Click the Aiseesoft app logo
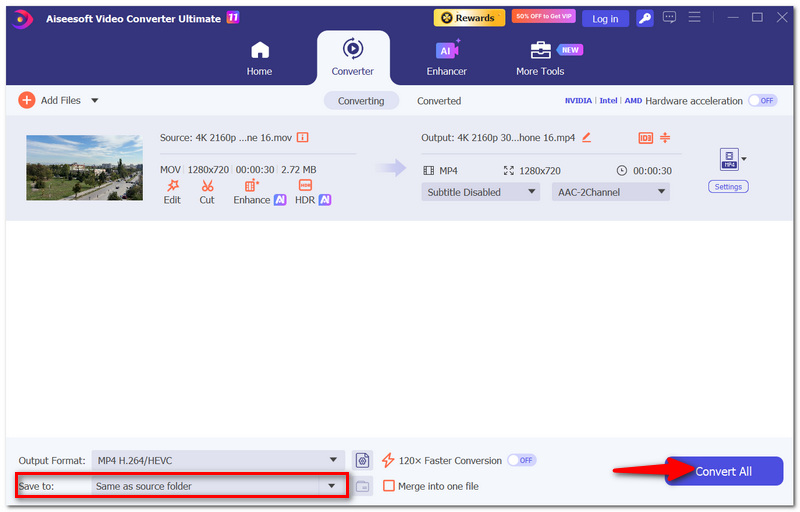 tap(21, 19)
